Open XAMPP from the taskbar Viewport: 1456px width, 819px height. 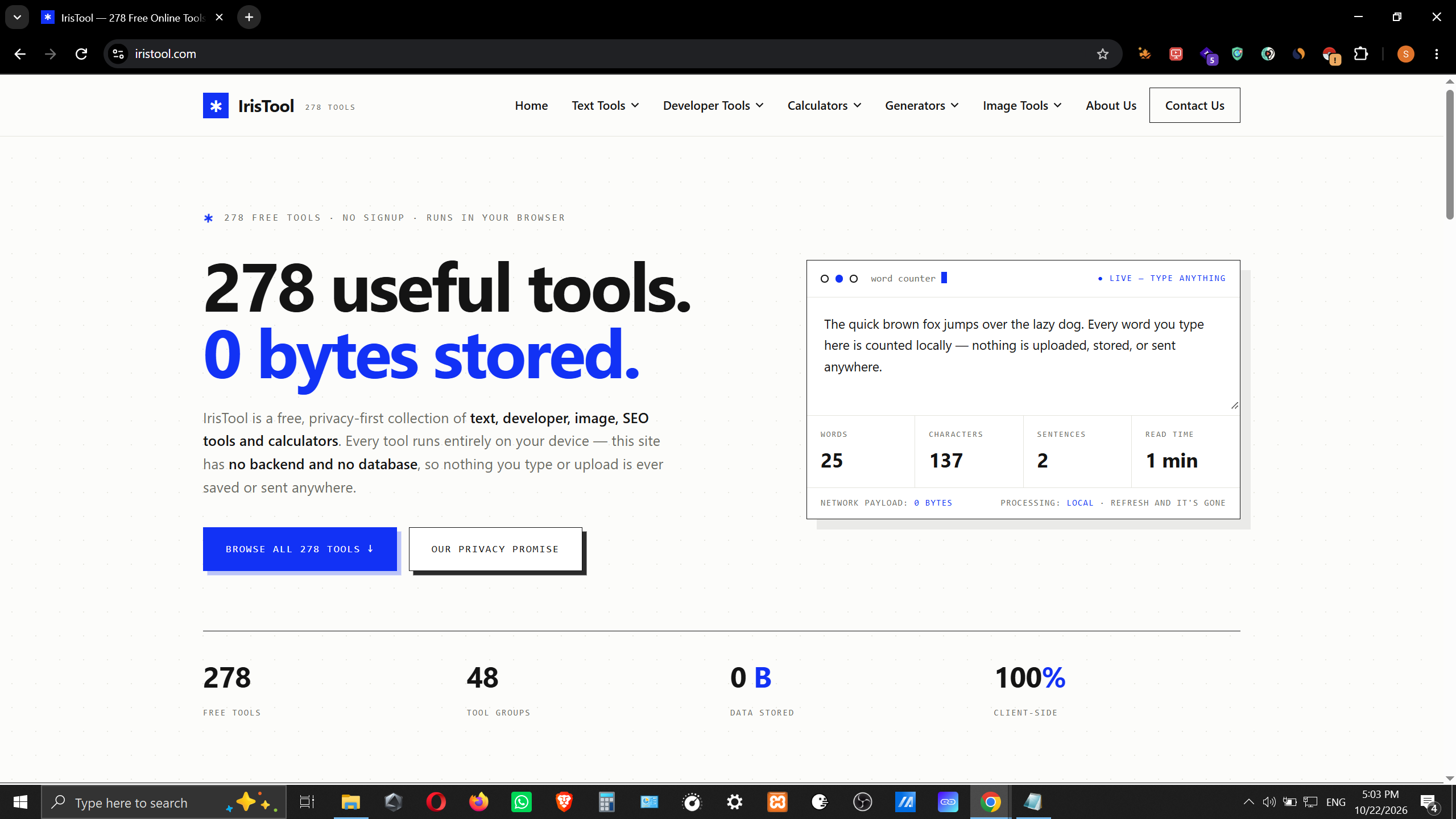777,803
